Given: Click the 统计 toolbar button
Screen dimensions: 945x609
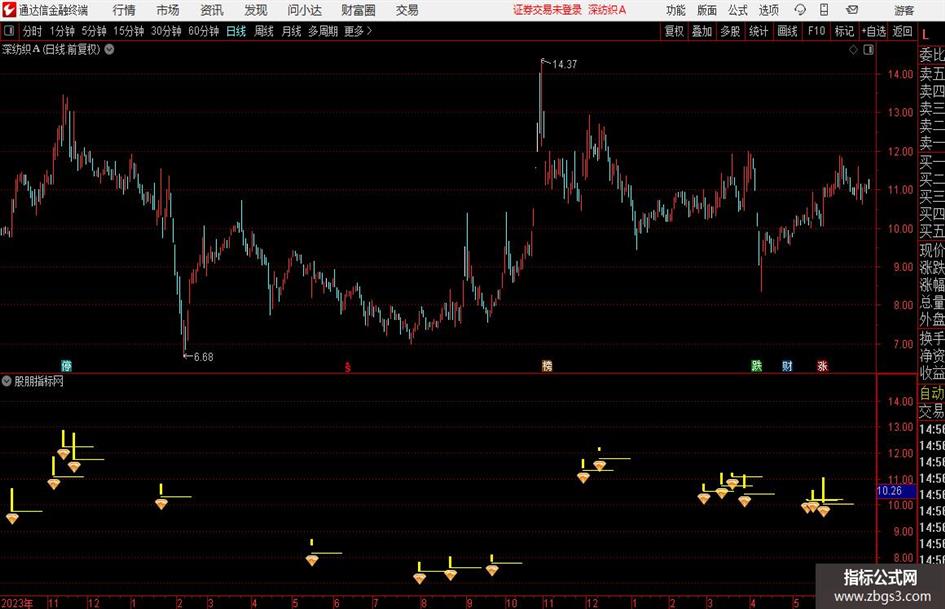Looking at the screenshot, I should point(758,31).
